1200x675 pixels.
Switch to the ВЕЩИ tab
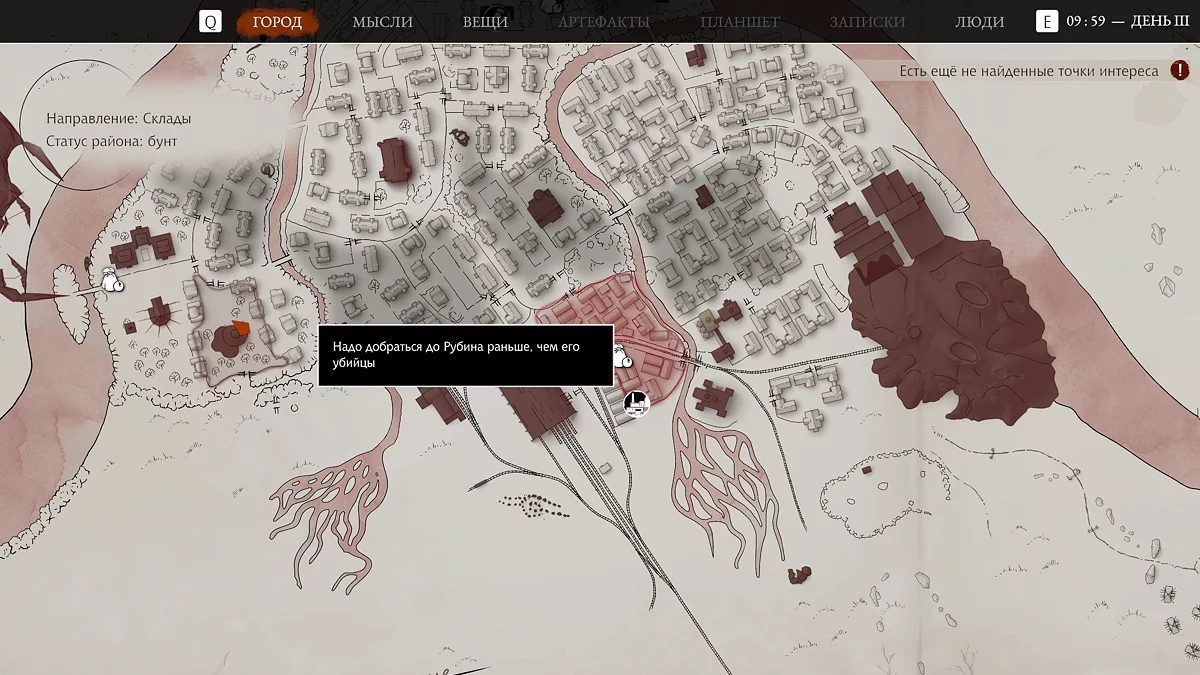[x=485, y=22]
